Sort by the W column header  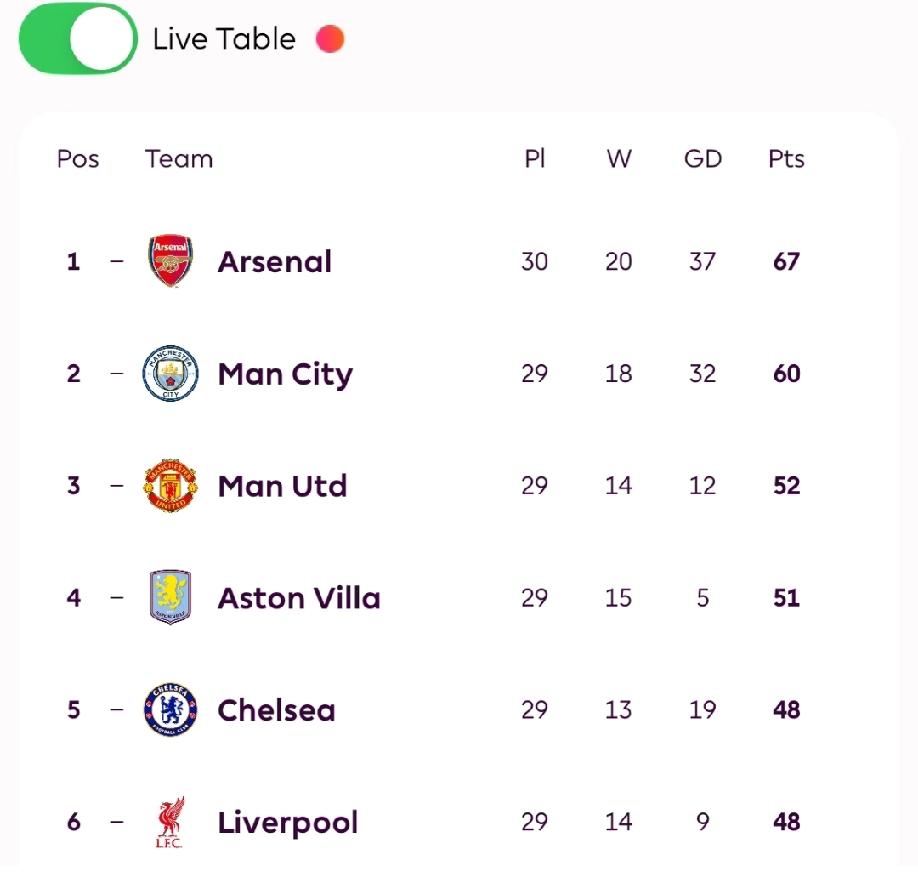pos(619,159)
